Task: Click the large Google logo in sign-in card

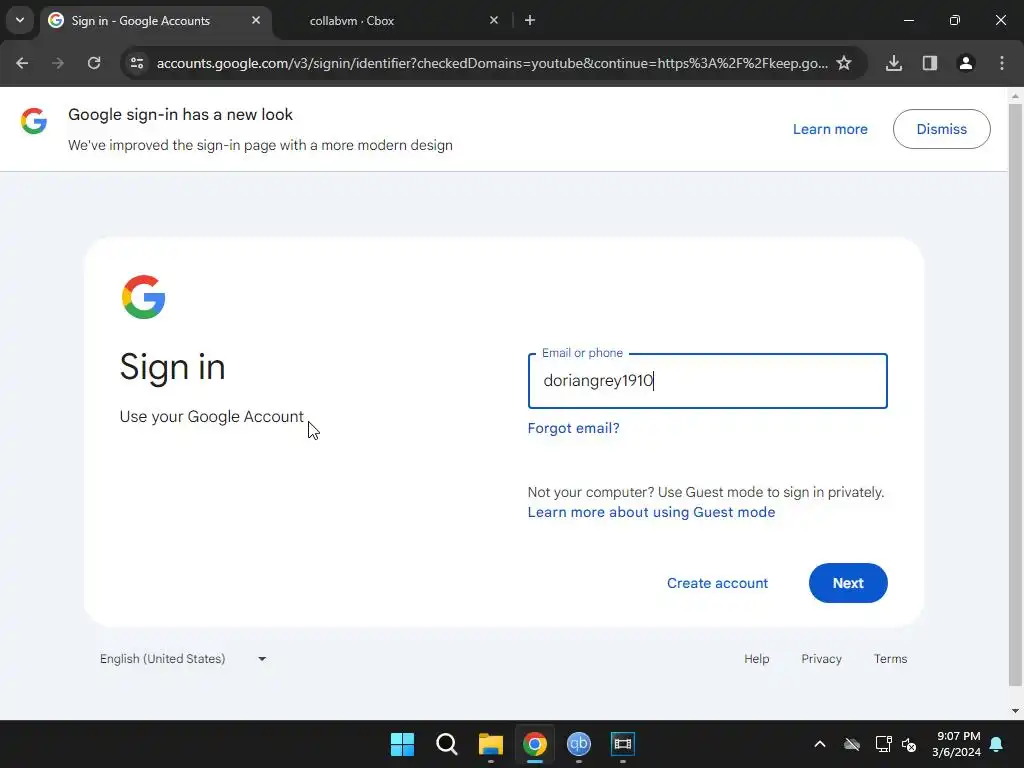Action: tap(143, 296)
